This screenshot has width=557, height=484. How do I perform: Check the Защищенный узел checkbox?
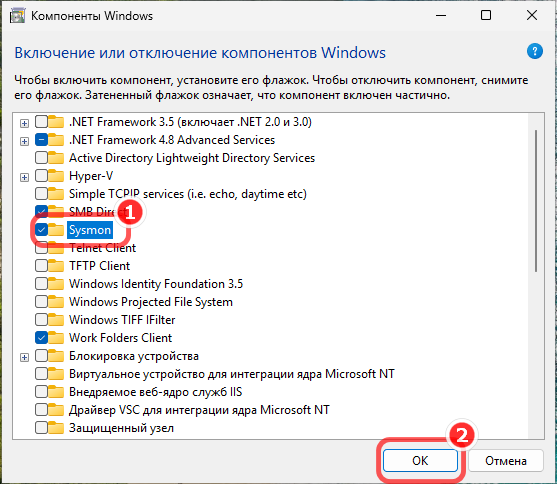(41, 427)
